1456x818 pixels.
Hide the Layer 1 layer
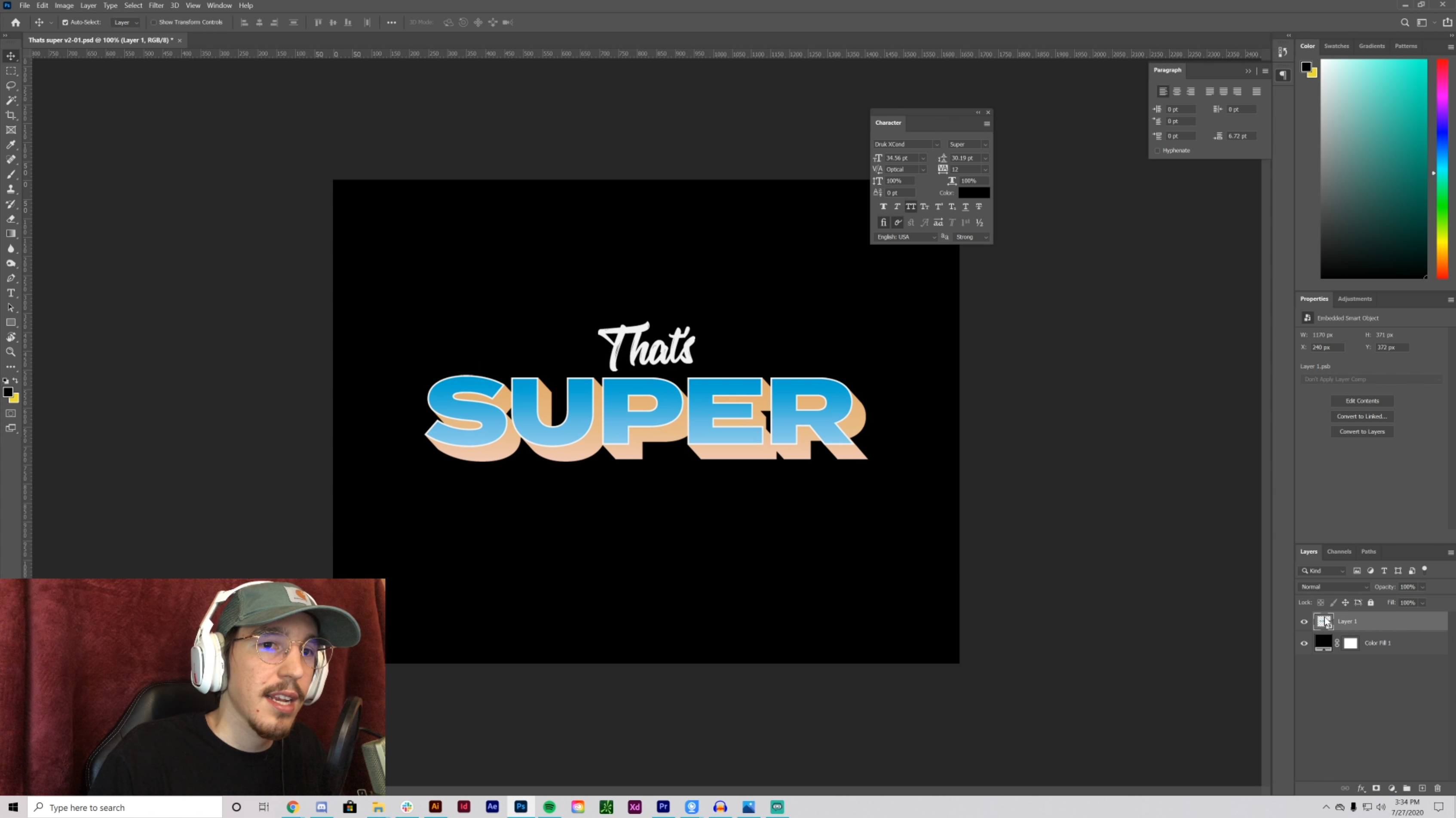(x=1304, y=621)
